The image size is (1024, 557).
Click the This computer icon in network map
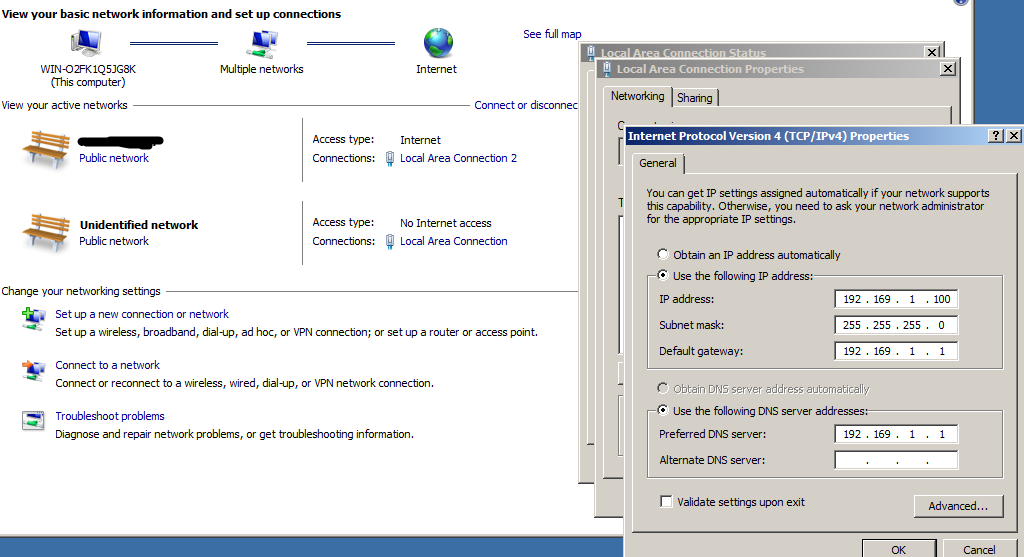pos(86,44)
